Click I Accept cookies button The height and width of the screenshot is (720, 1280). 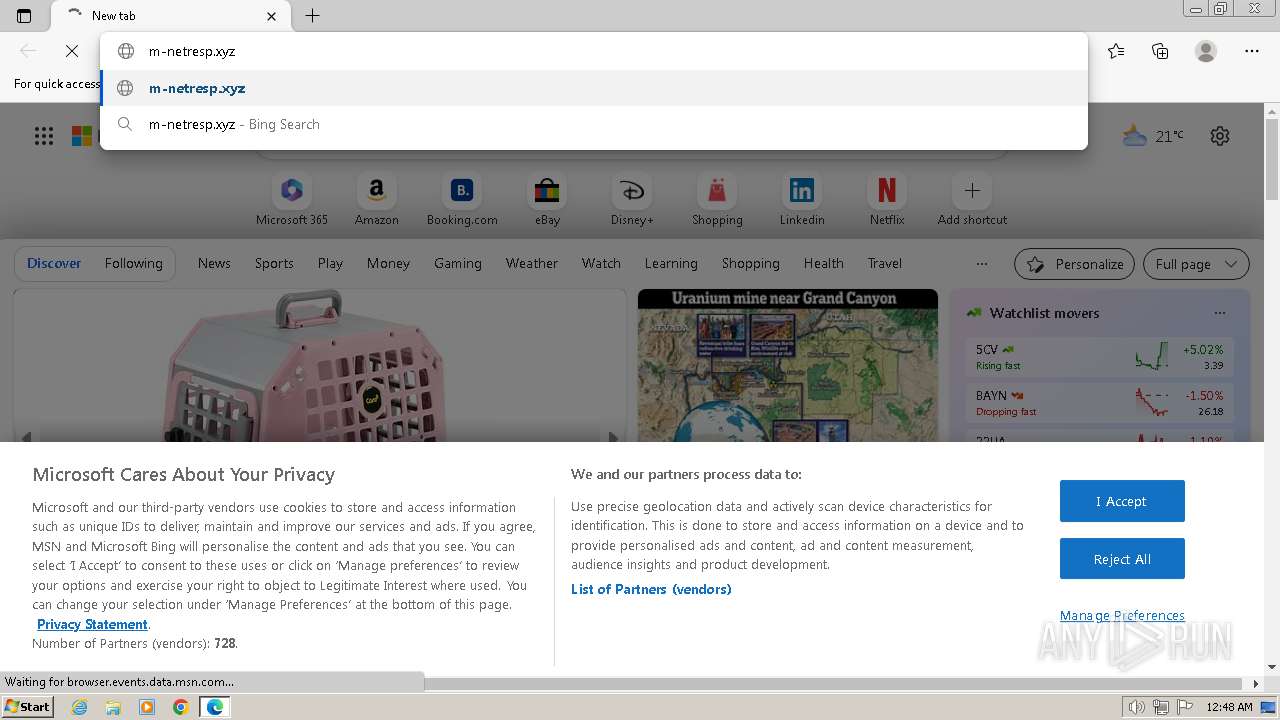(1122, 501)
